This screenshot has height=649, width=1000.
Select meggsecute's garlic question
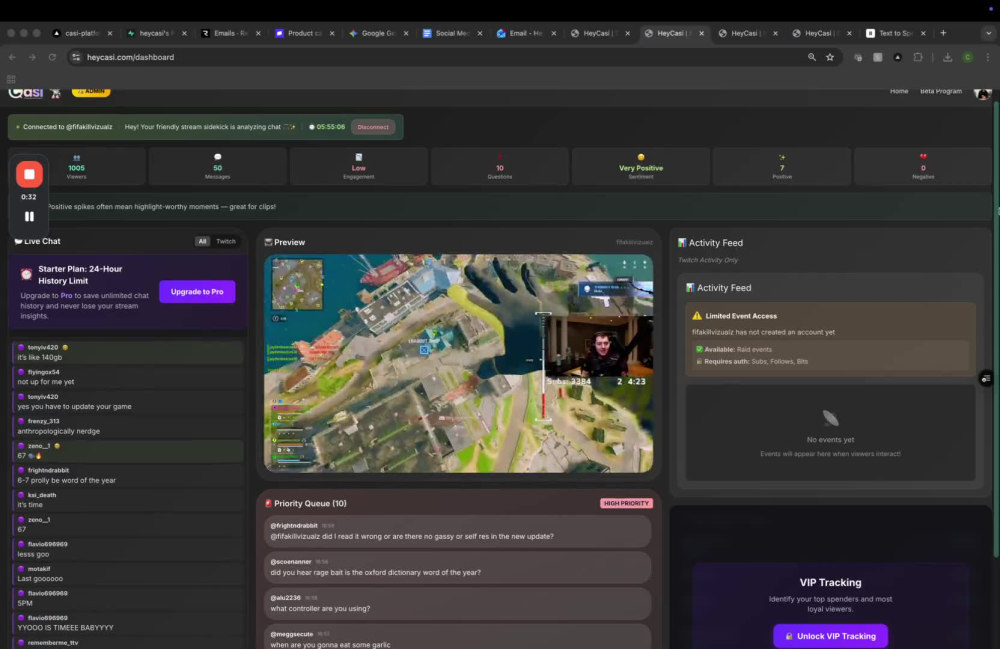pos(457,638)
